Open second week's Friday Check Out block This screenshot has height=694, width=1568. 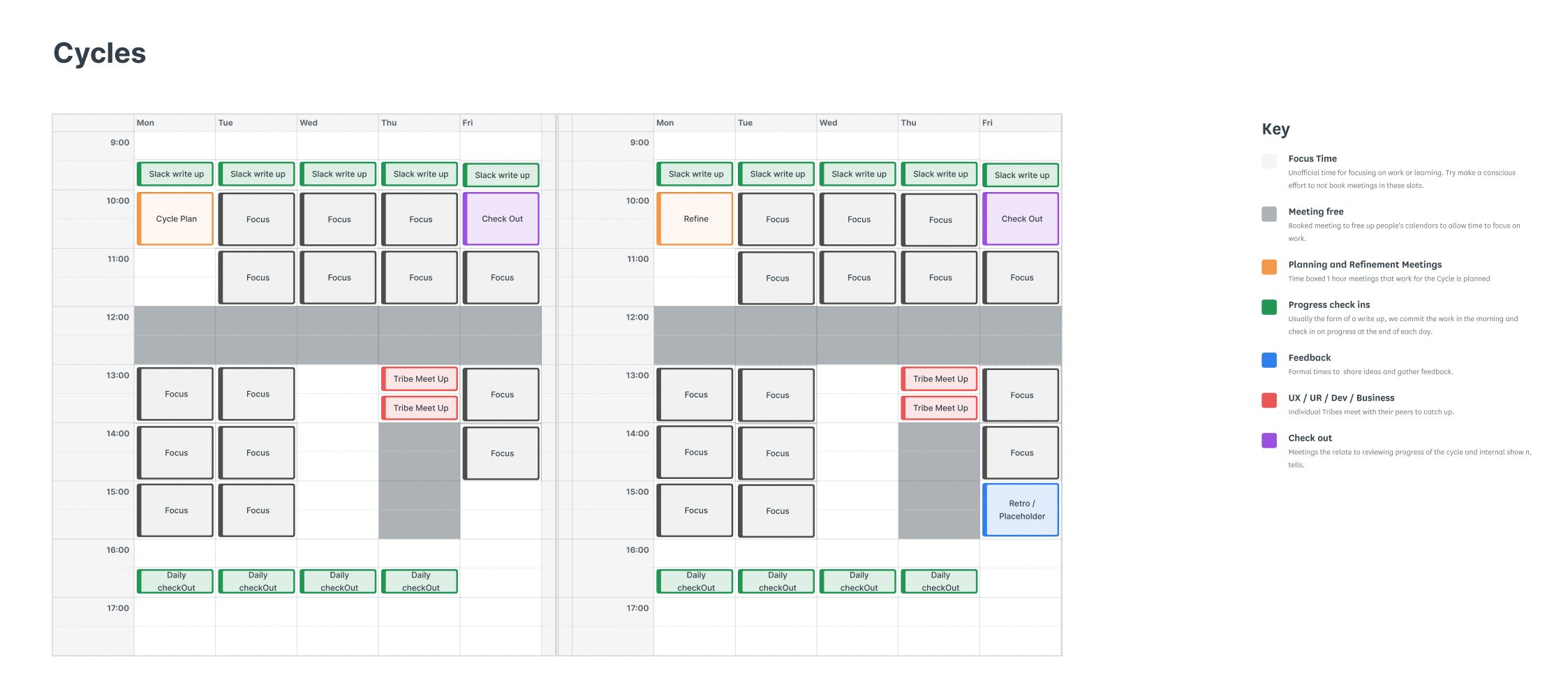pos(1021,219)
